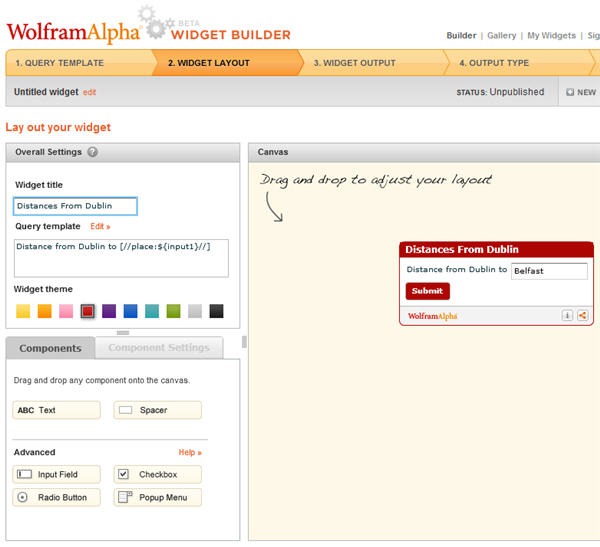Screen dimensions: 600x547
Task: Choose the black widget theme swatch
Action: (x=217, y=311)
